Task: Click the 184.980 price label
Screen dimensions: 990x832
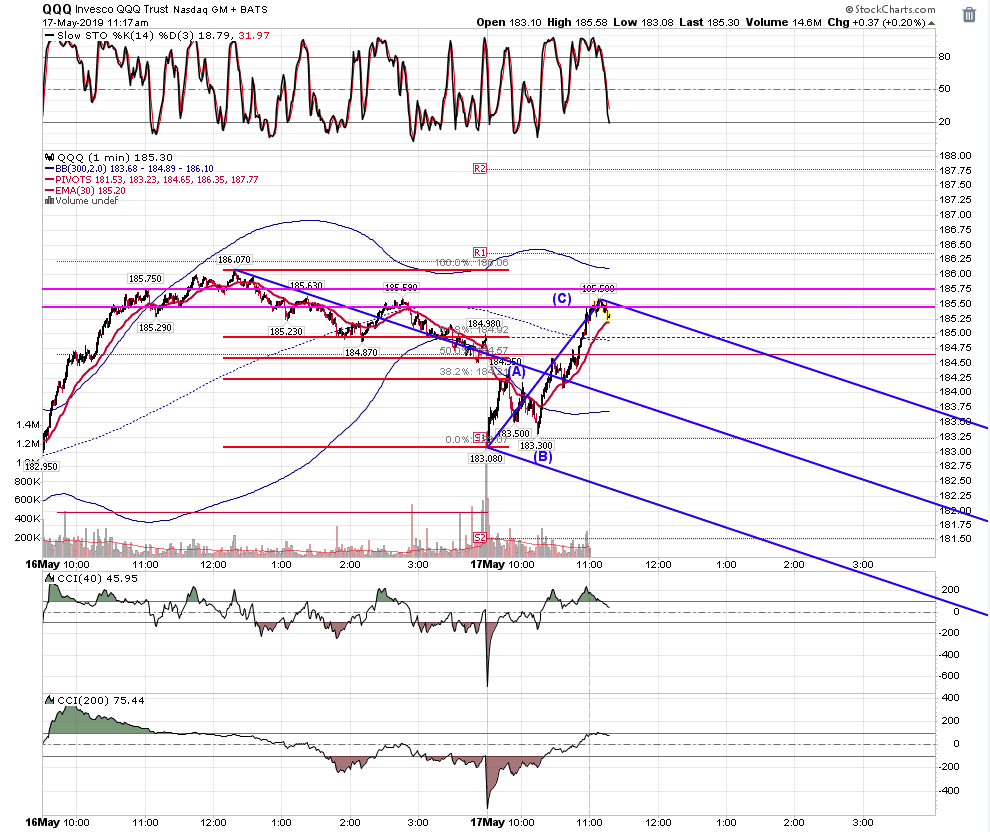Action: (484, 324)
